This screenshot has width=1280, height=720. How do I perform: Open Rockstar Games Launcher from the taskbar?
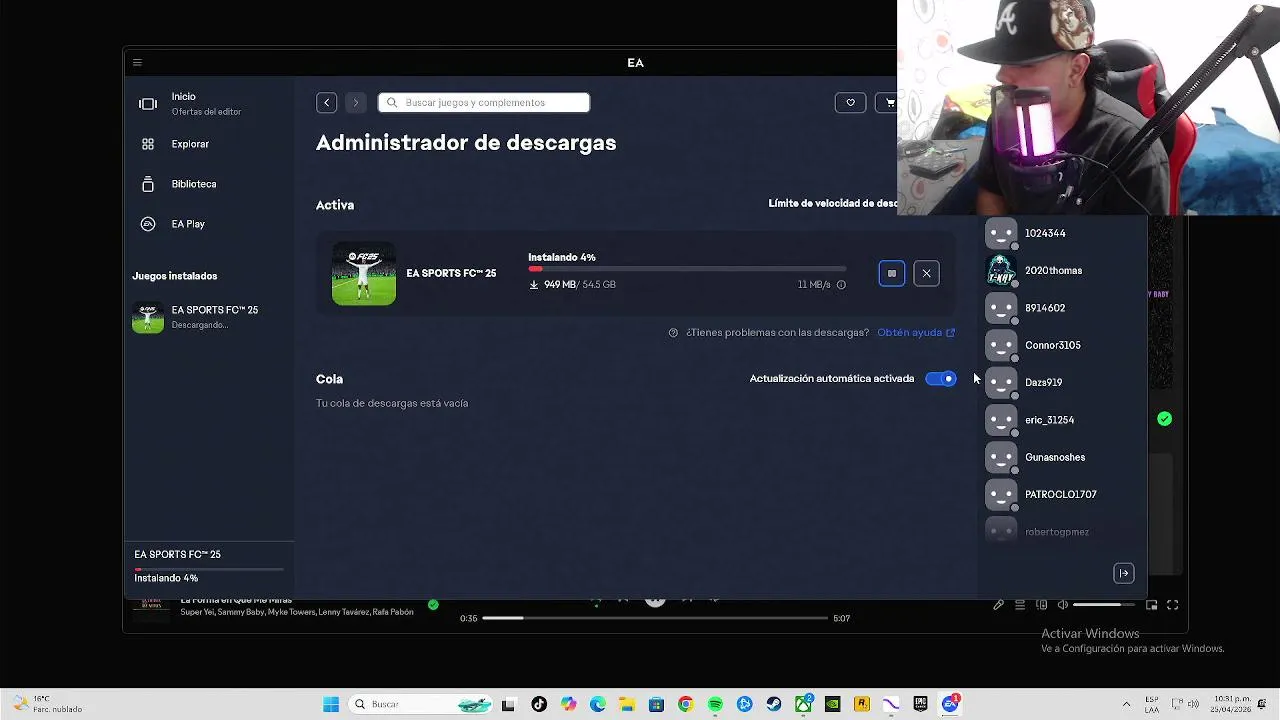(x=862, y=704)
